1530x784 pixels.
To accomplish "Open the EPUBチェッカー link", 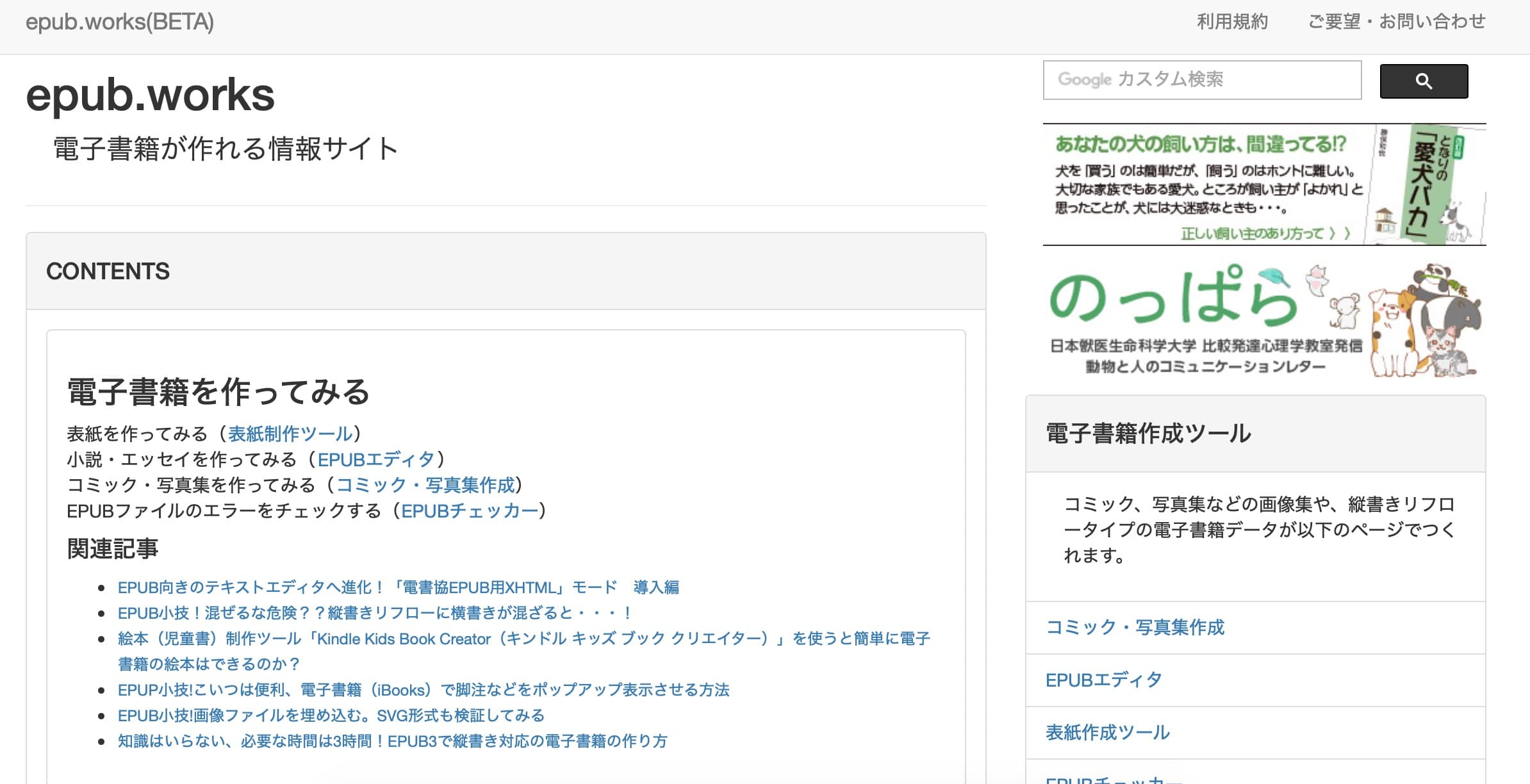I will click(470, 511).
